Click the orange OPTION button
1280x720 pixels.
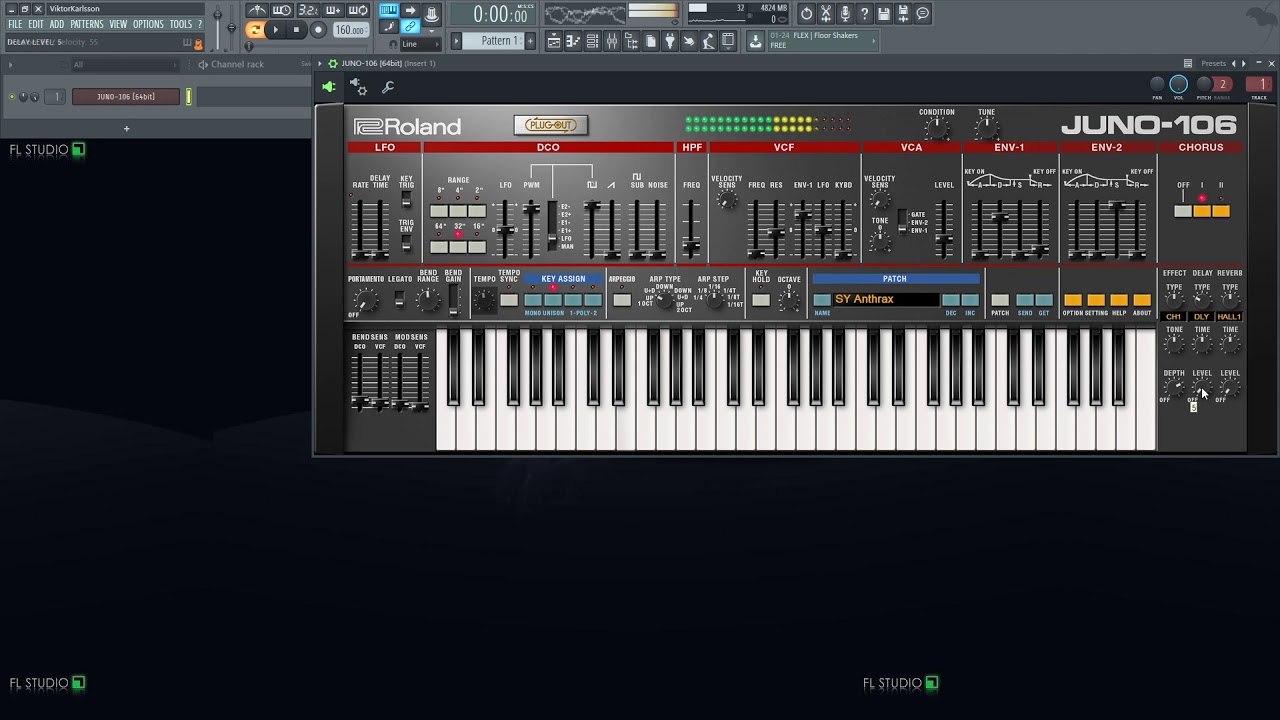click(1073, 300)
